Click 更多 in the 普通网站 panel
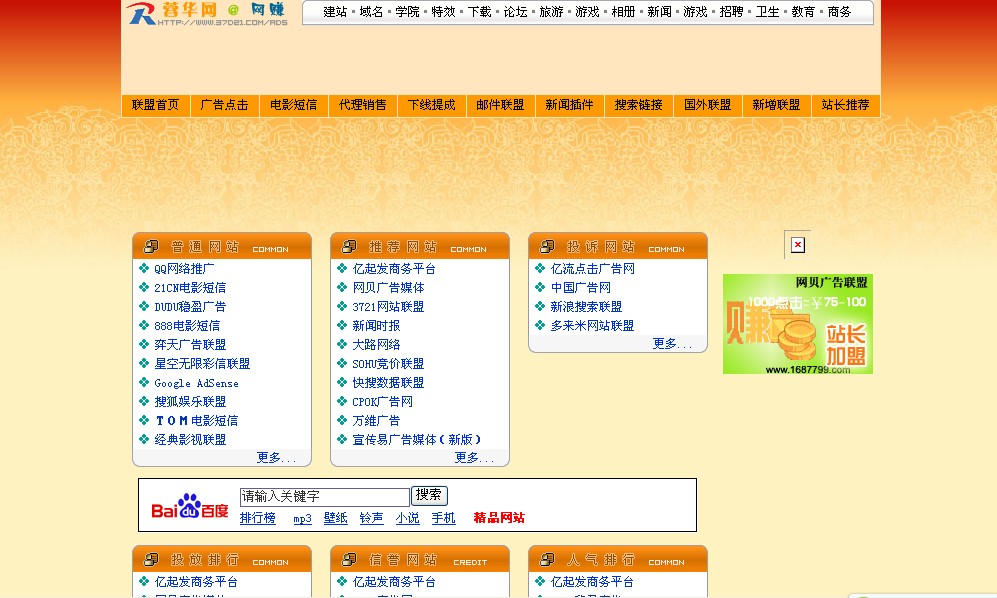 [x=276, y=457]
